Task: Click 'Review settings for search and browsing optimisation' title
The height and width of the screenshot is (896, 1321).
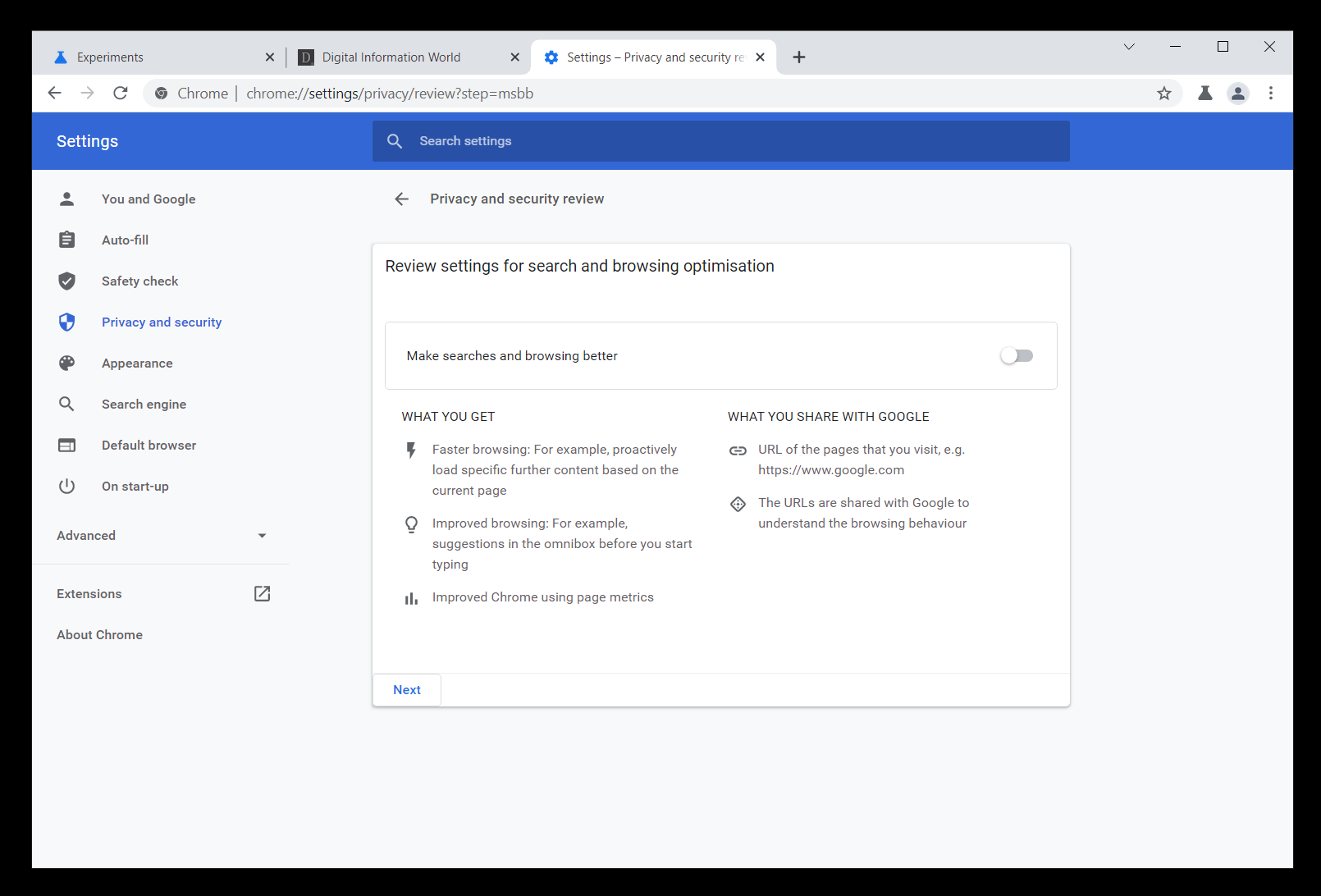Action: 579,266
